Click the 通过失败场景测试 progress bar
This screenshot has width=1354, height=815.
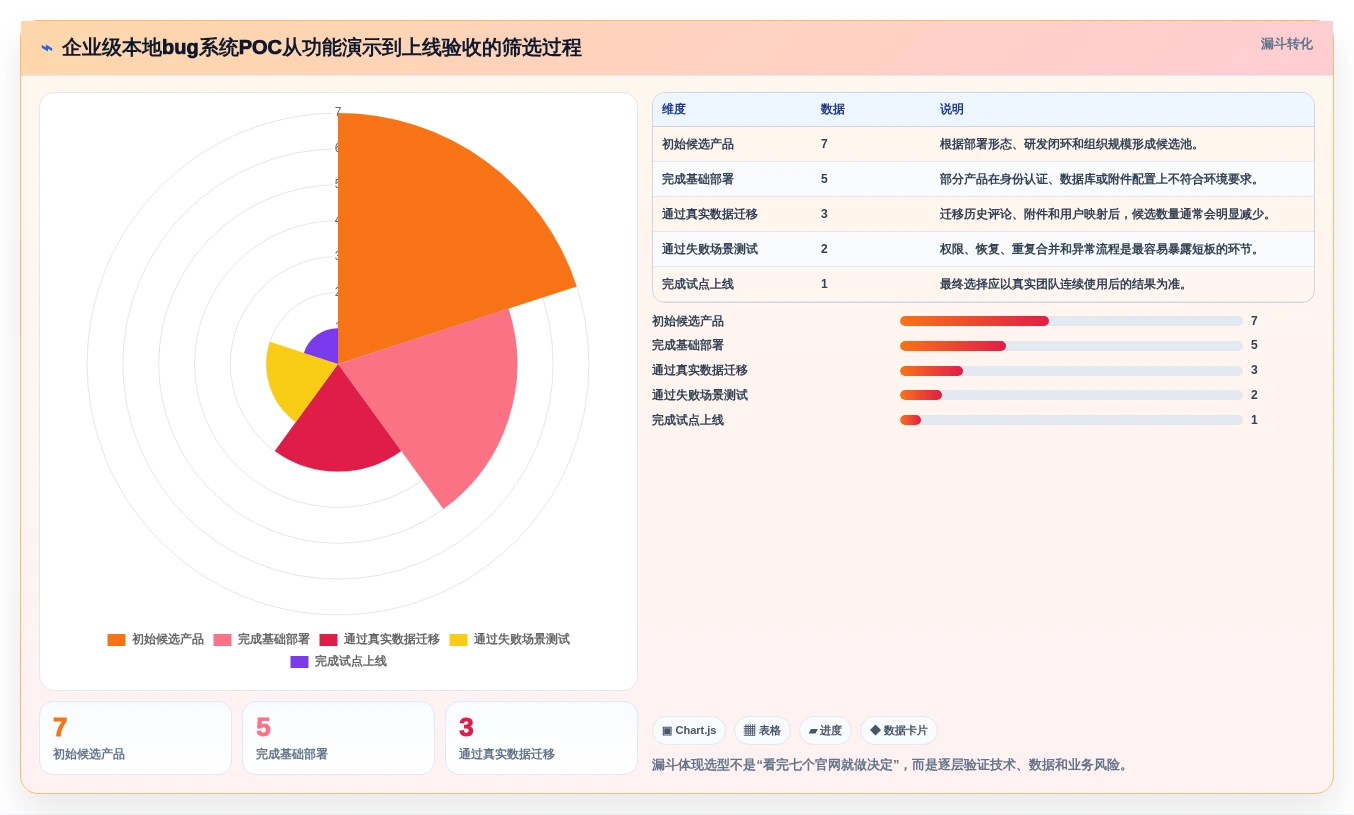tap(1071, 395)
